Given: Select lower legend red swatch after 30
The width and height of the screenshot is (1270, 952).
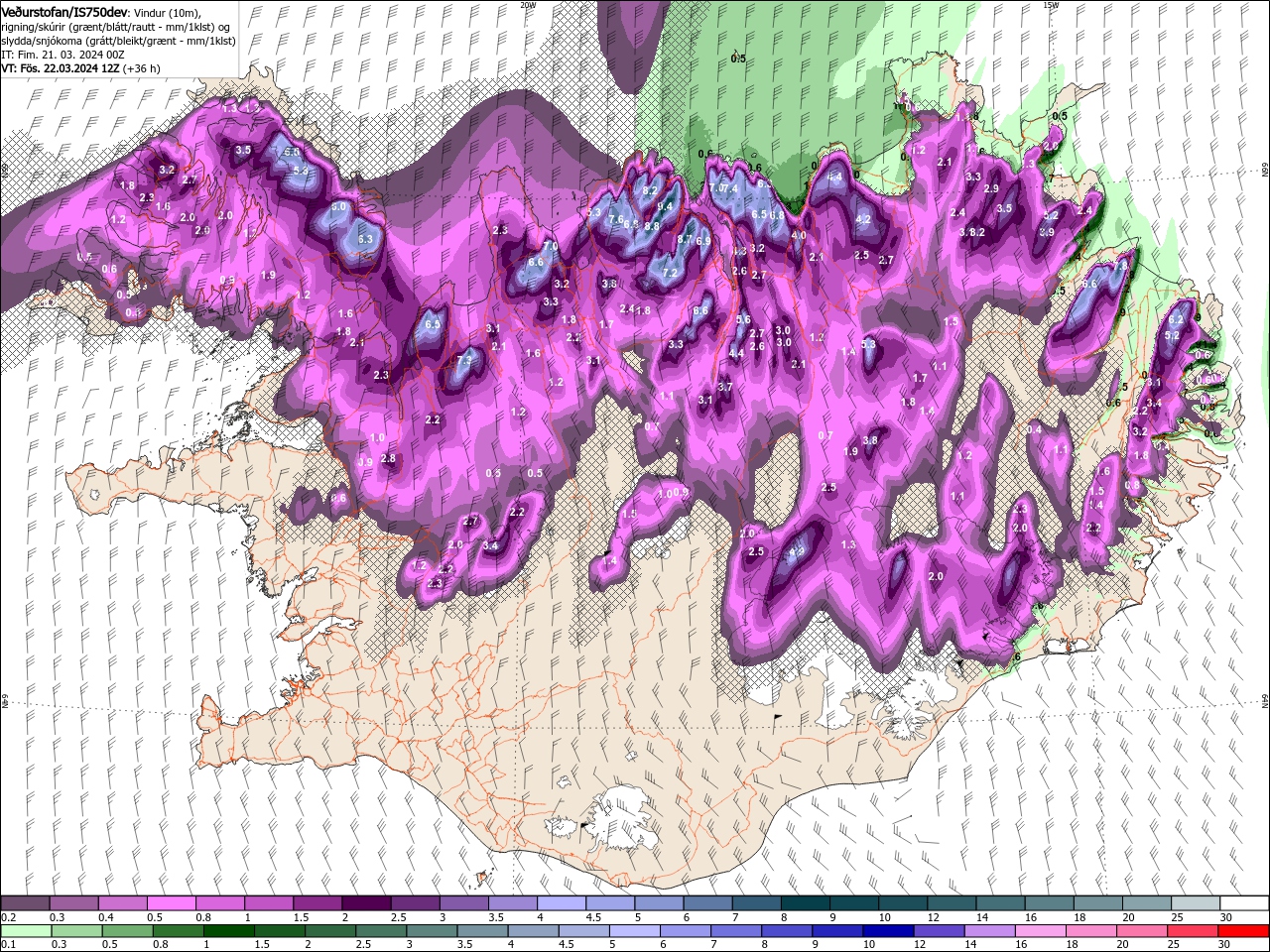Looking at the screenshot, I should pyautogui.click(x=1244, y=931).
